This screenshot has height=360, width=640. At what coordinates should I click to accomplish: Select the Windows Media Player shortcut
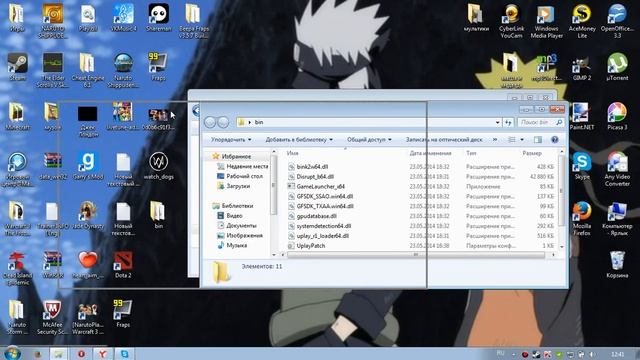547,22
